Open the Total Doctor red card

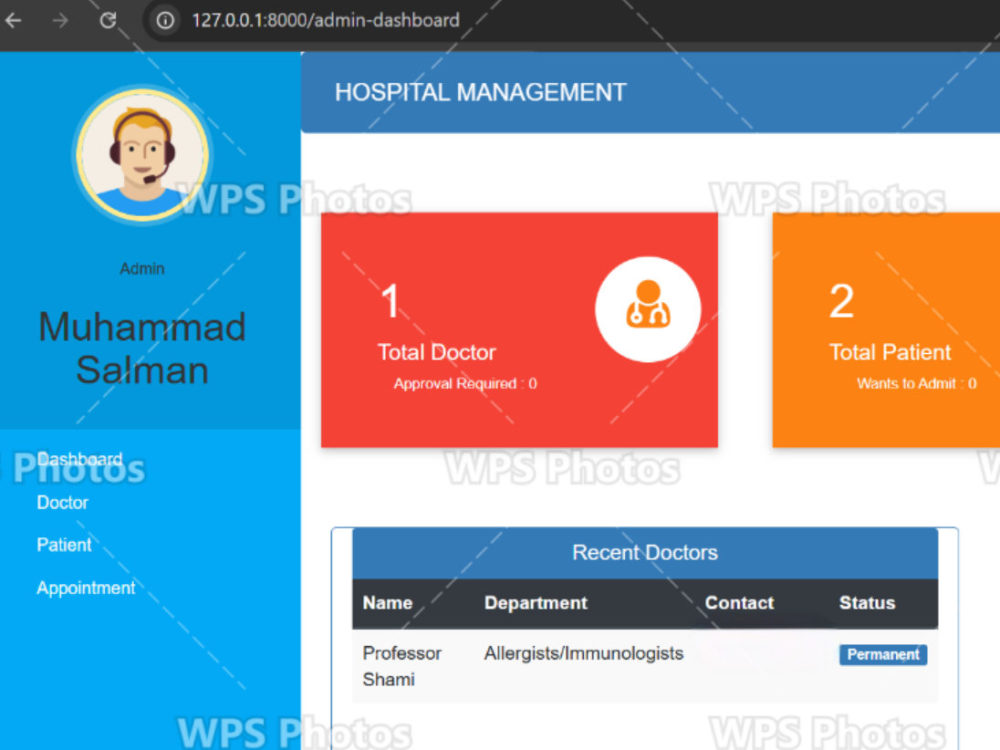coord(519,330)
